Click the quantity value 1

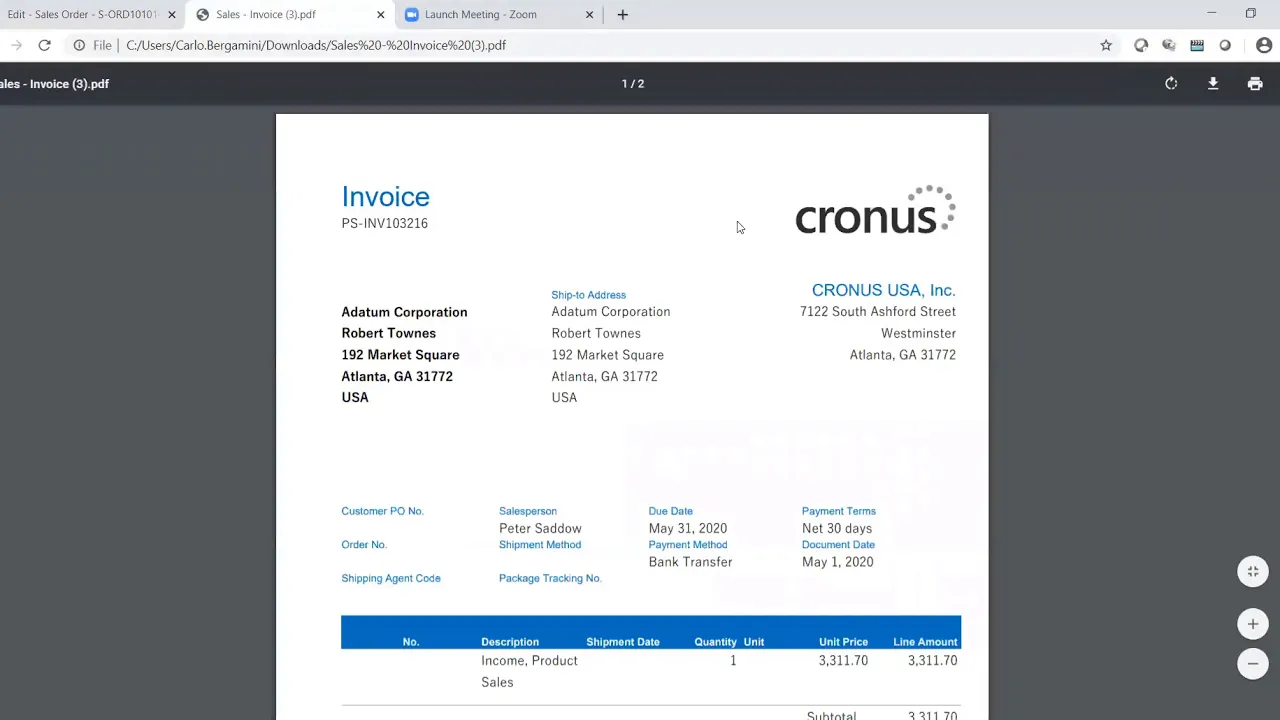click(733, 661)
